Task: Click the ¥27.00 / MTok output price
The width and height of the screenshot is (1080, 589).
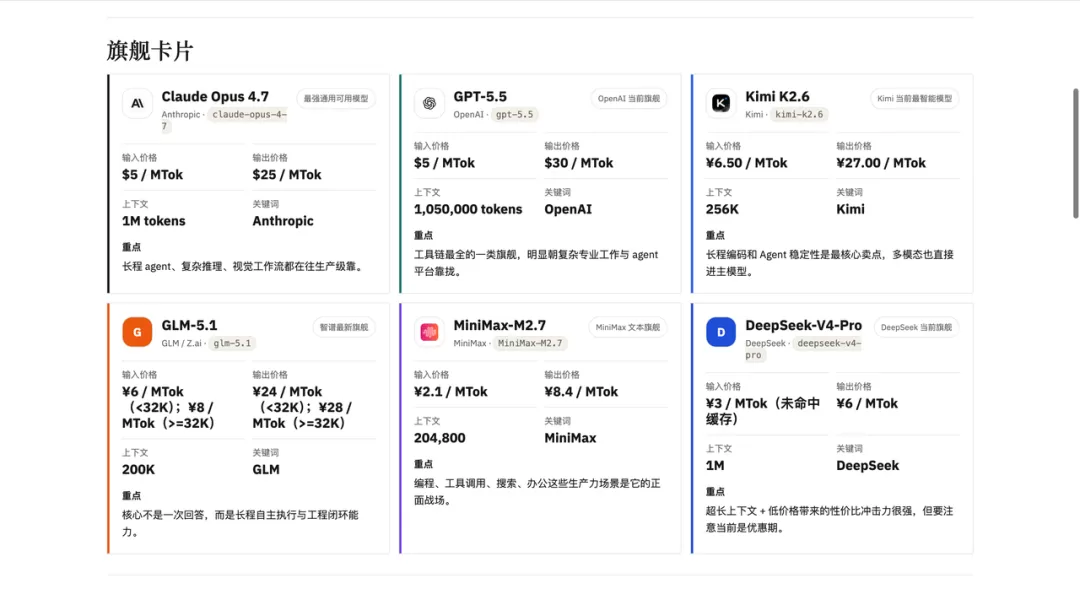Action: pos(881,163)
